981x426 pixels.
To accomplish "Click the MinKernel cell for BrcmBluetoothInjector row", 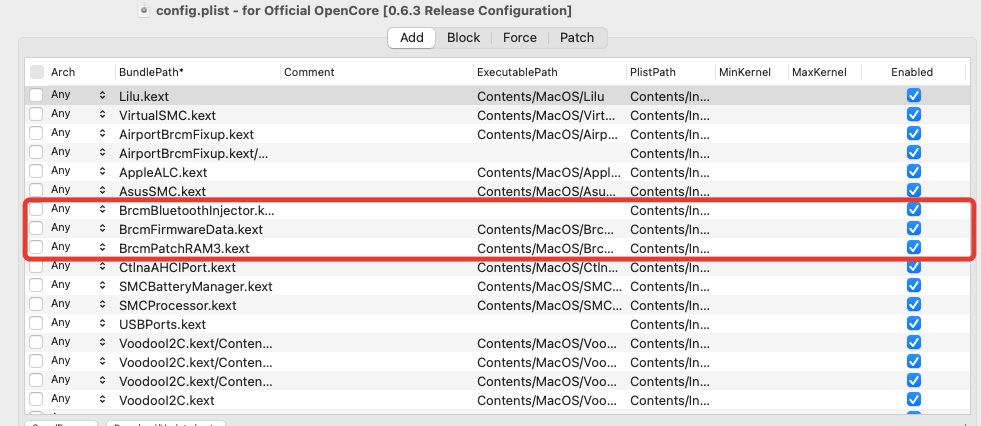I will click(750, 210).
